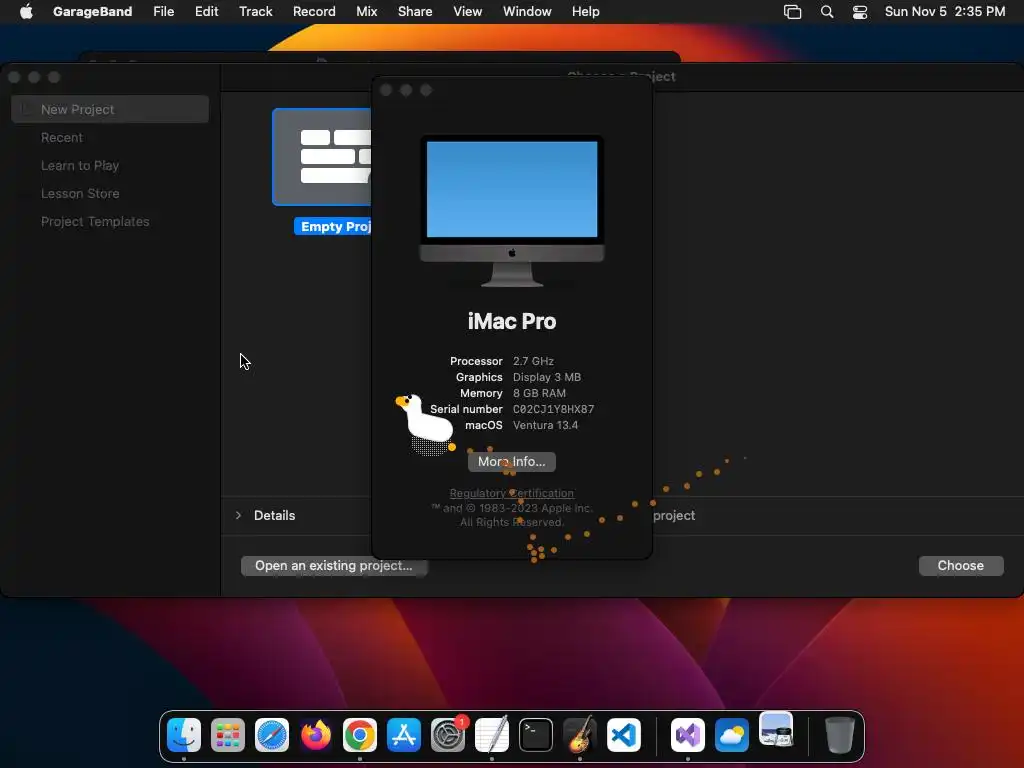Open the Record menu
The width and height of the screenshot is (1024, 768).
[314, 11]
